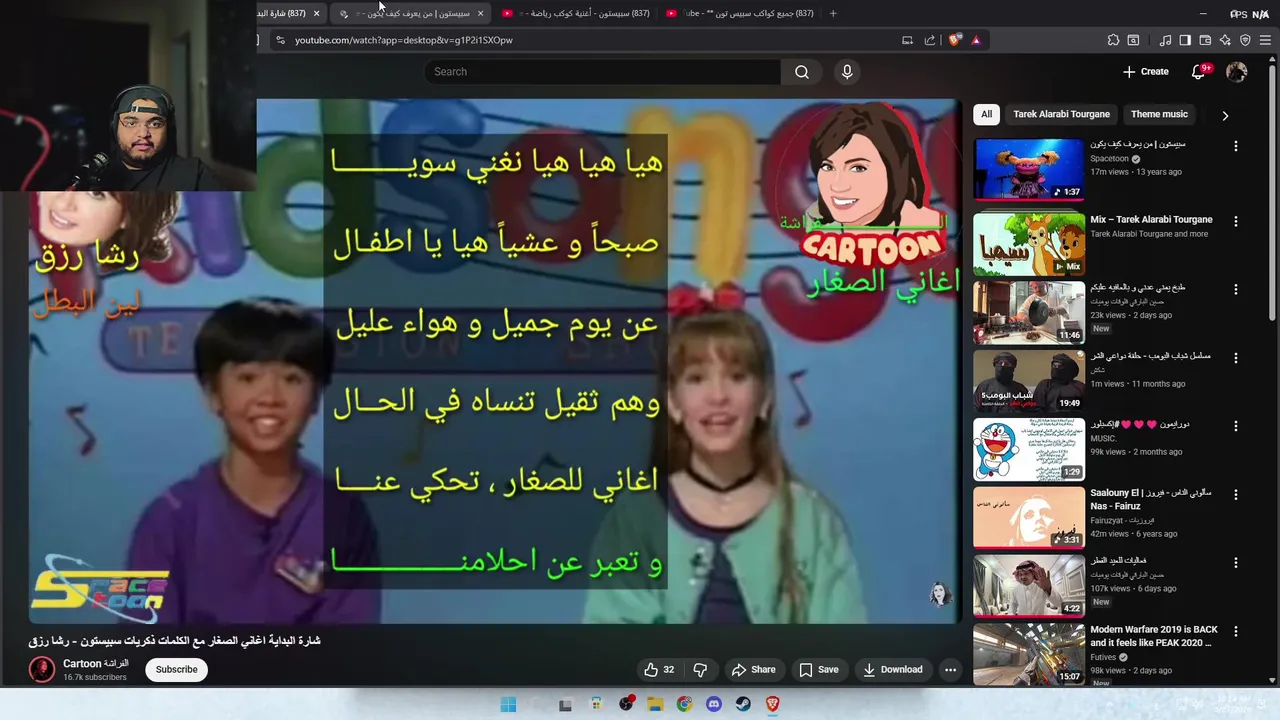Select Tarek Alarabi Tourgane filter chip
Viewport: 1280px width, 720px height.
(1061, 114)
